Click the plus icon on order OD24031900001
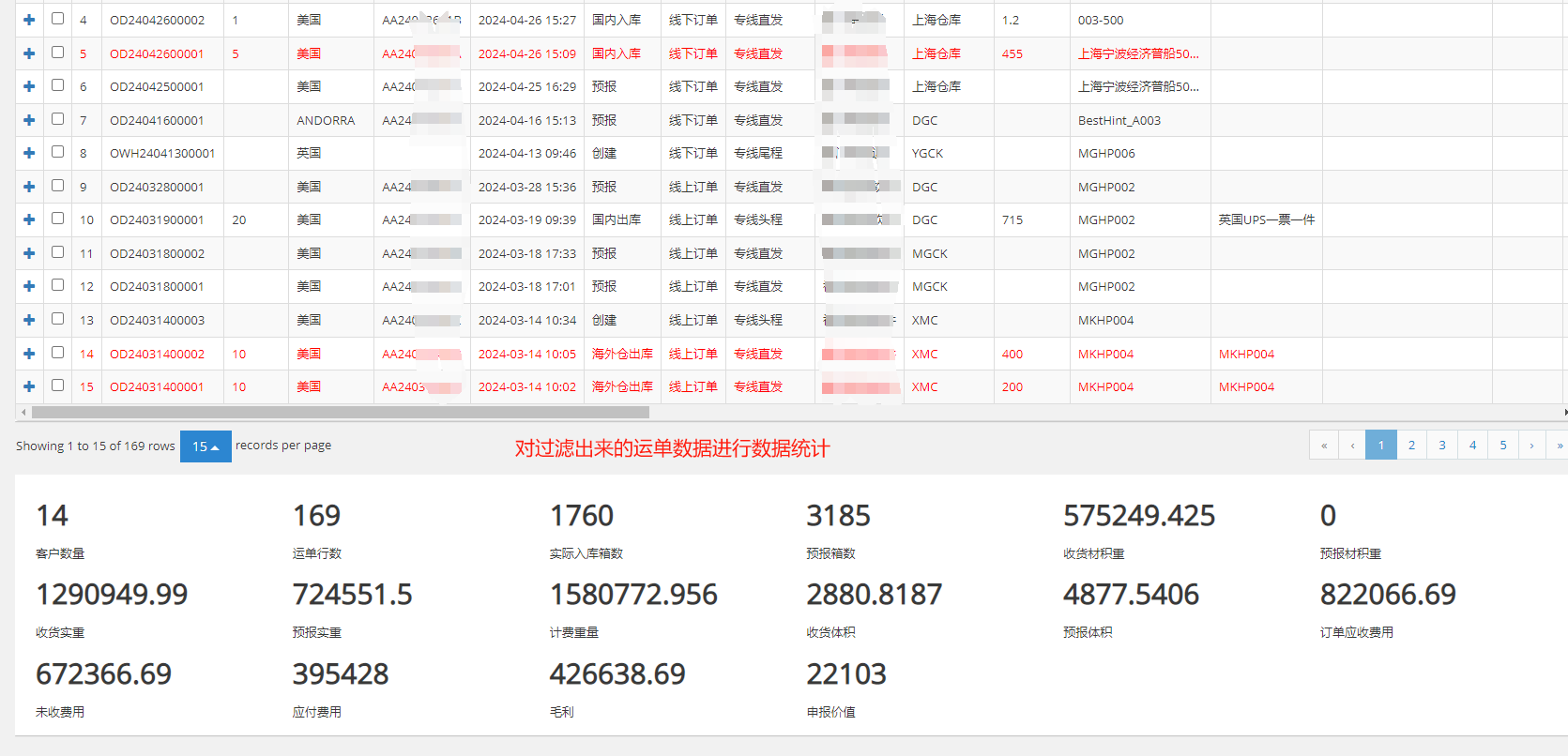Viewport: 1568px width, 756px height. 29,219
